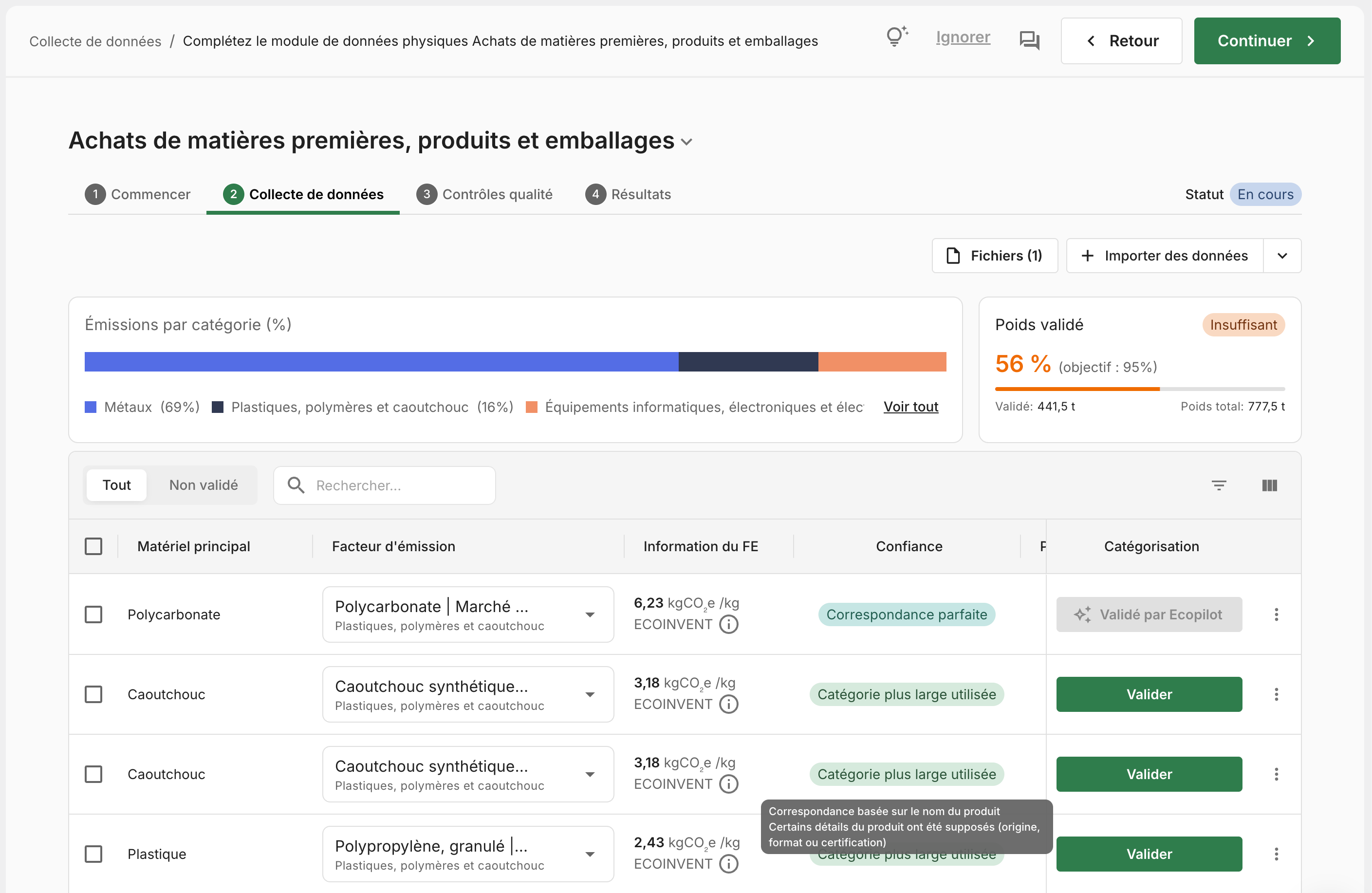
Task: Click the Continuer button
Action: click(x=1267, y=41)
